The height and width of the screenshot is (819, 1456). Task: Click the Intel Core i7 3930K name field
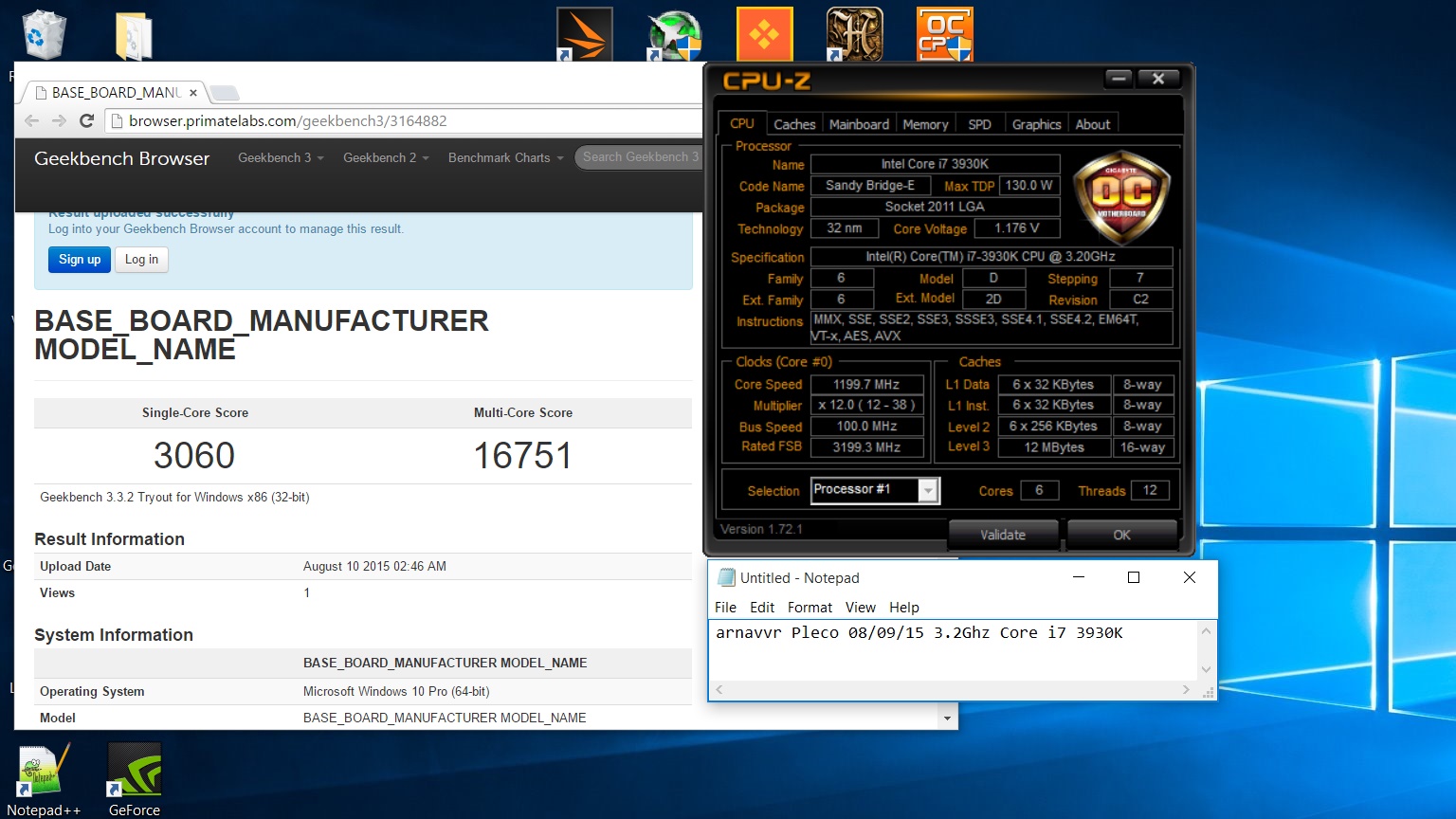[x=935, y=164]
